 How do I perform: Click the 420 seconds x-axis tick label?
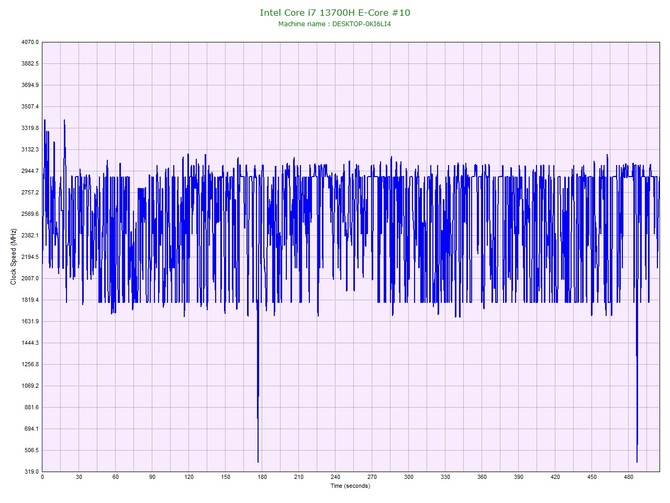[555, 477]
